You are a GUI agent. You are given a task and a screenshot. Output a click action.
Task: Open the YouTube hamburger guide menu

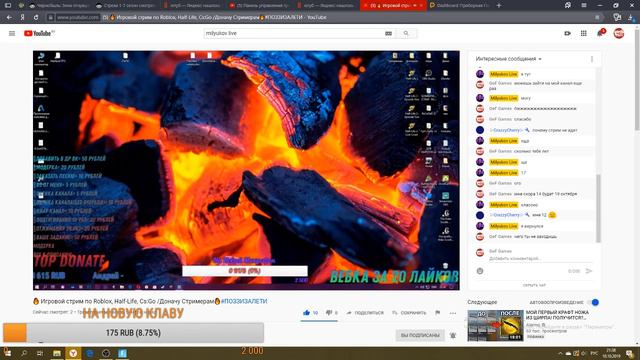pos(12,33)
